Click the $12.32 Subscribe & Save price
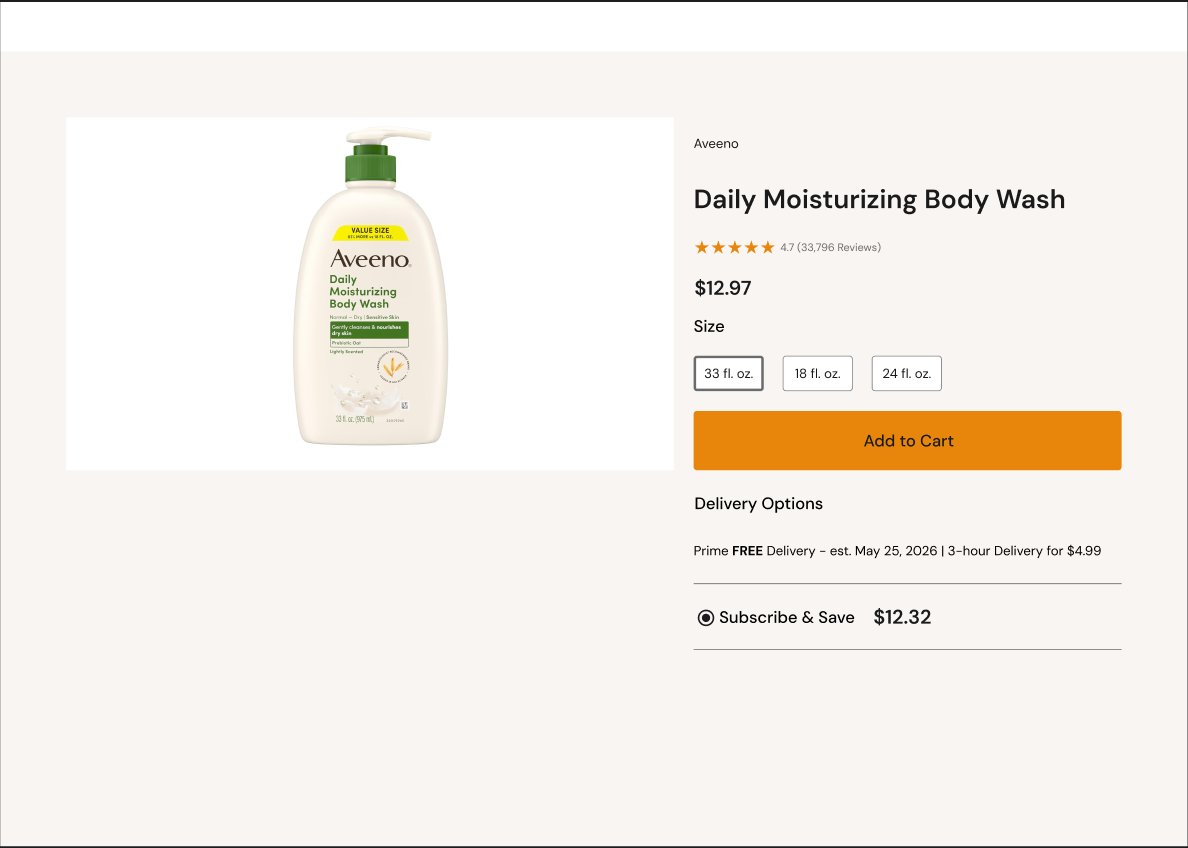 pos(902,617)
